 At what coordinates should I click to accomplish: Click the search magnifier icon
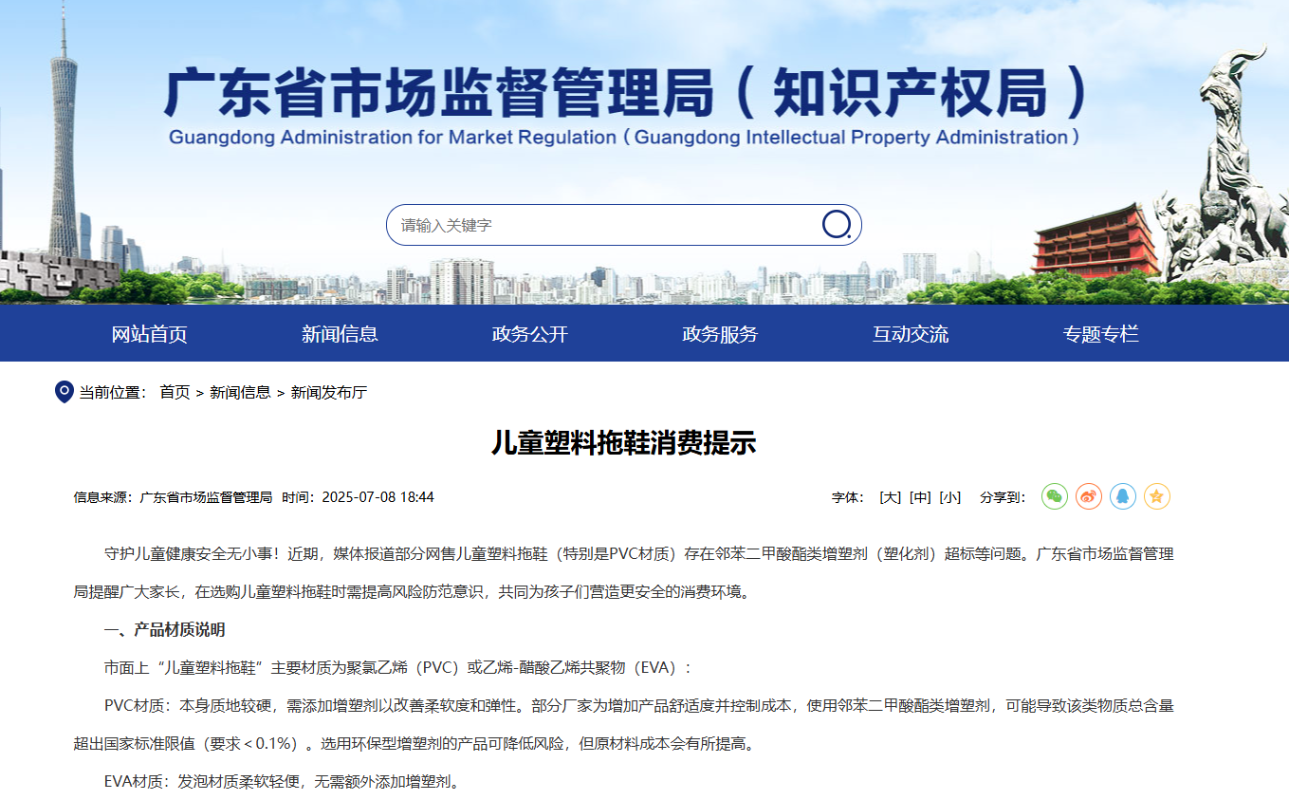click(x=836, y=224)
